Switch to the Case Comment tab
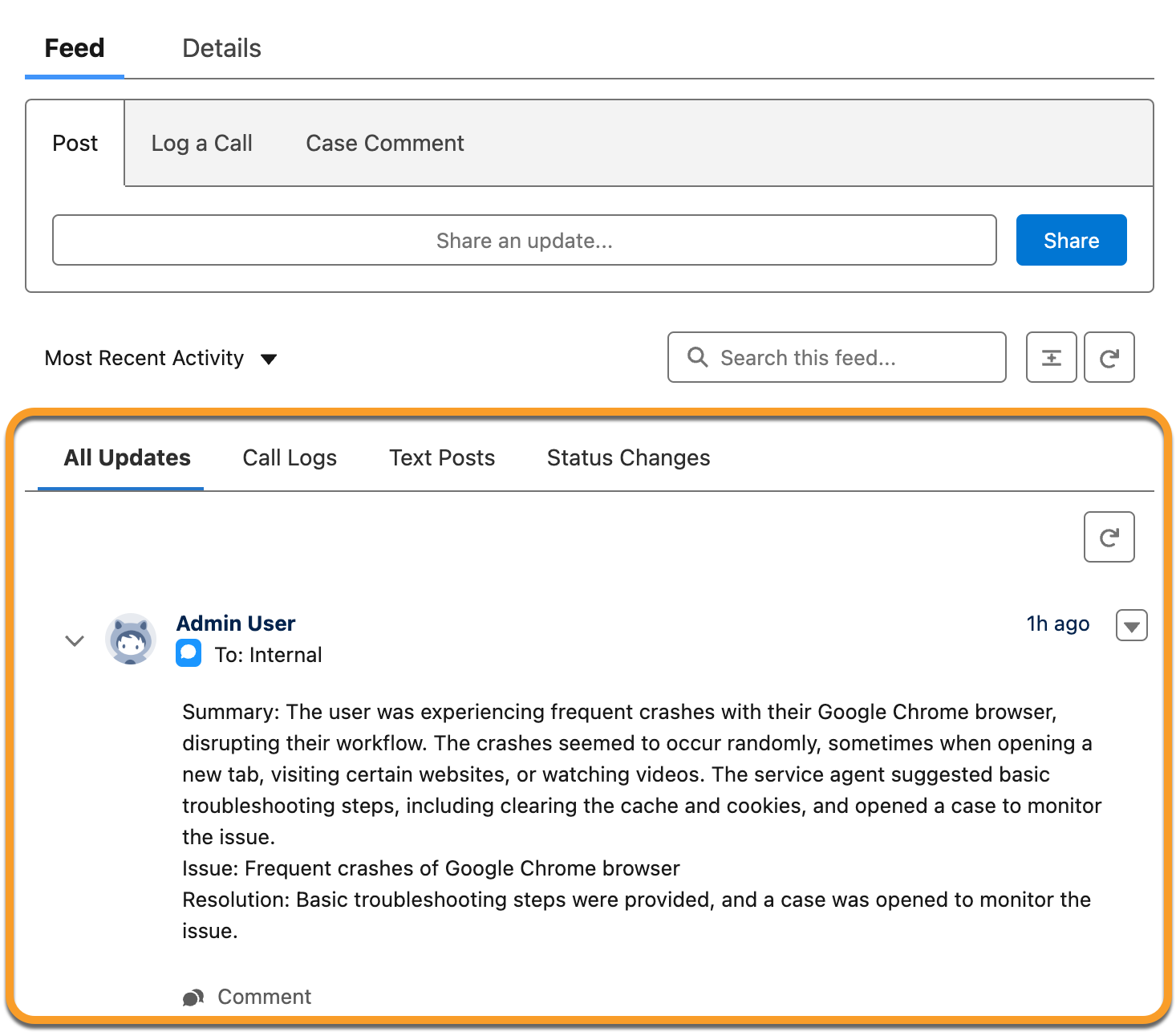 tap(385, 143)
